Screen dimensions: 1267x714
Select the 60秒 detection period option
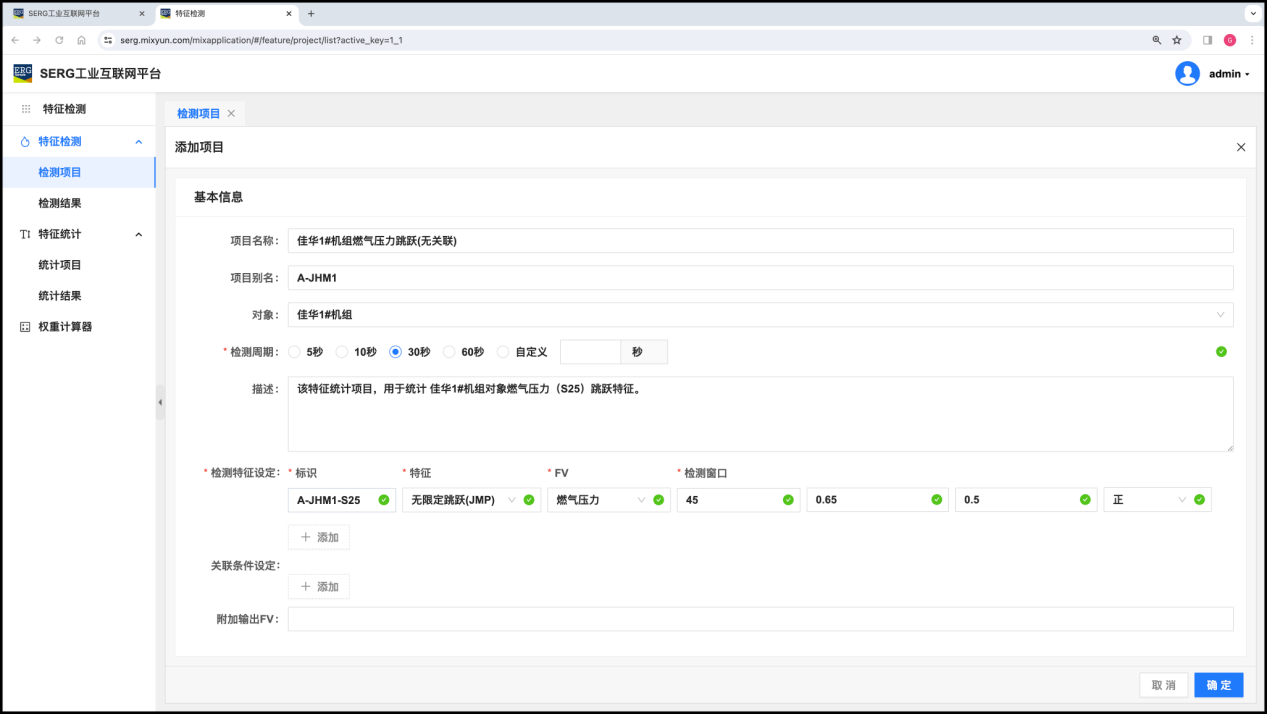pos(449,352)
